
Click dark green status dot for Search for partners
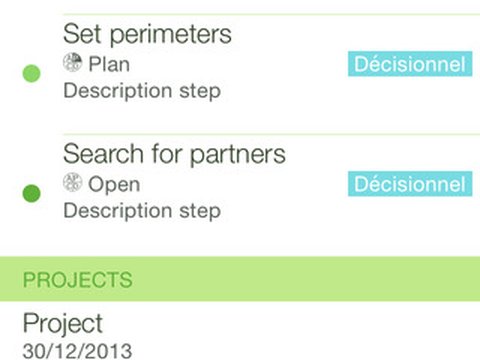31,193
